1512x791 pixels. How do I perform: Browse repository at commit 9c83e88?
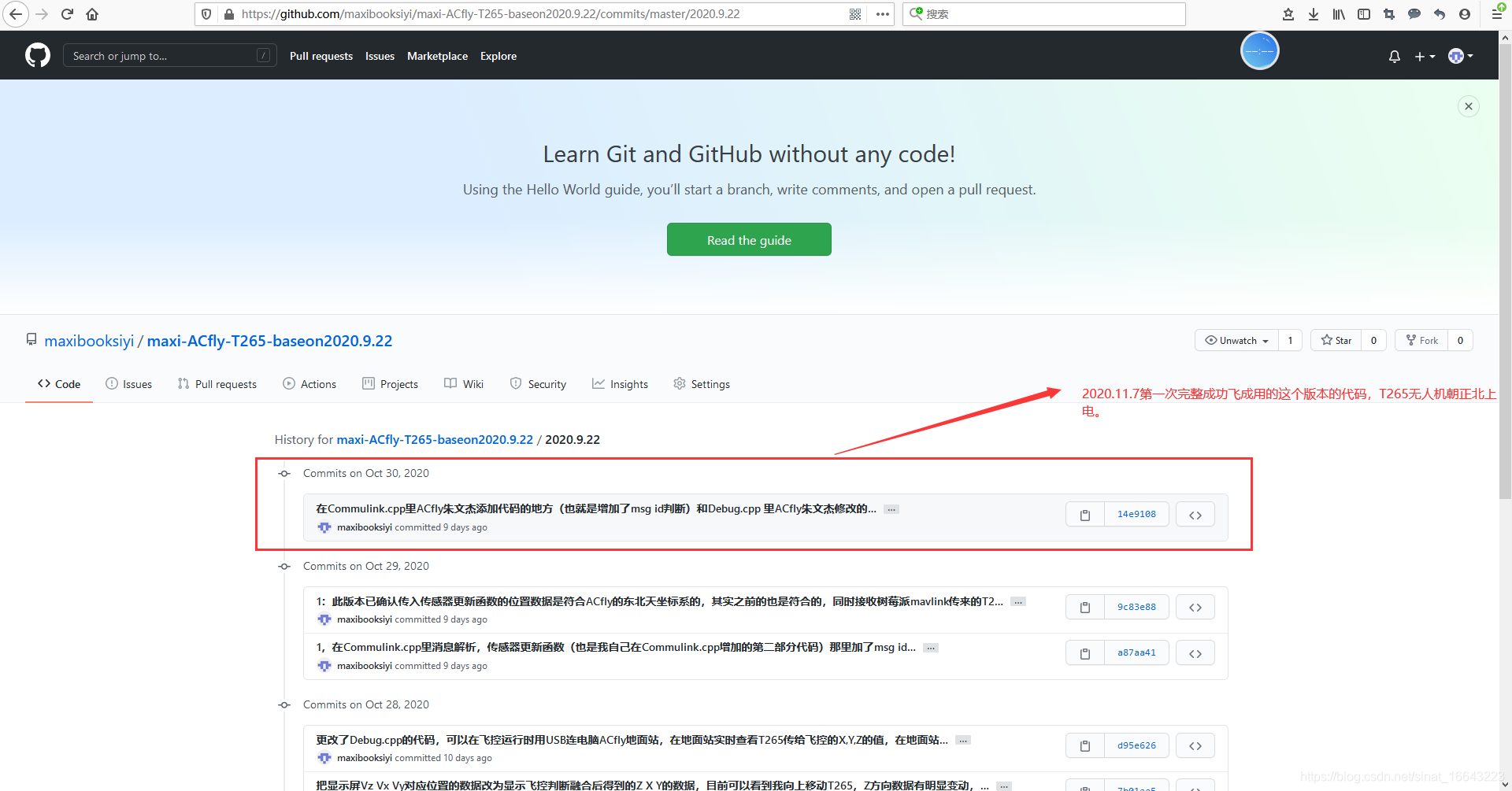1195,608
